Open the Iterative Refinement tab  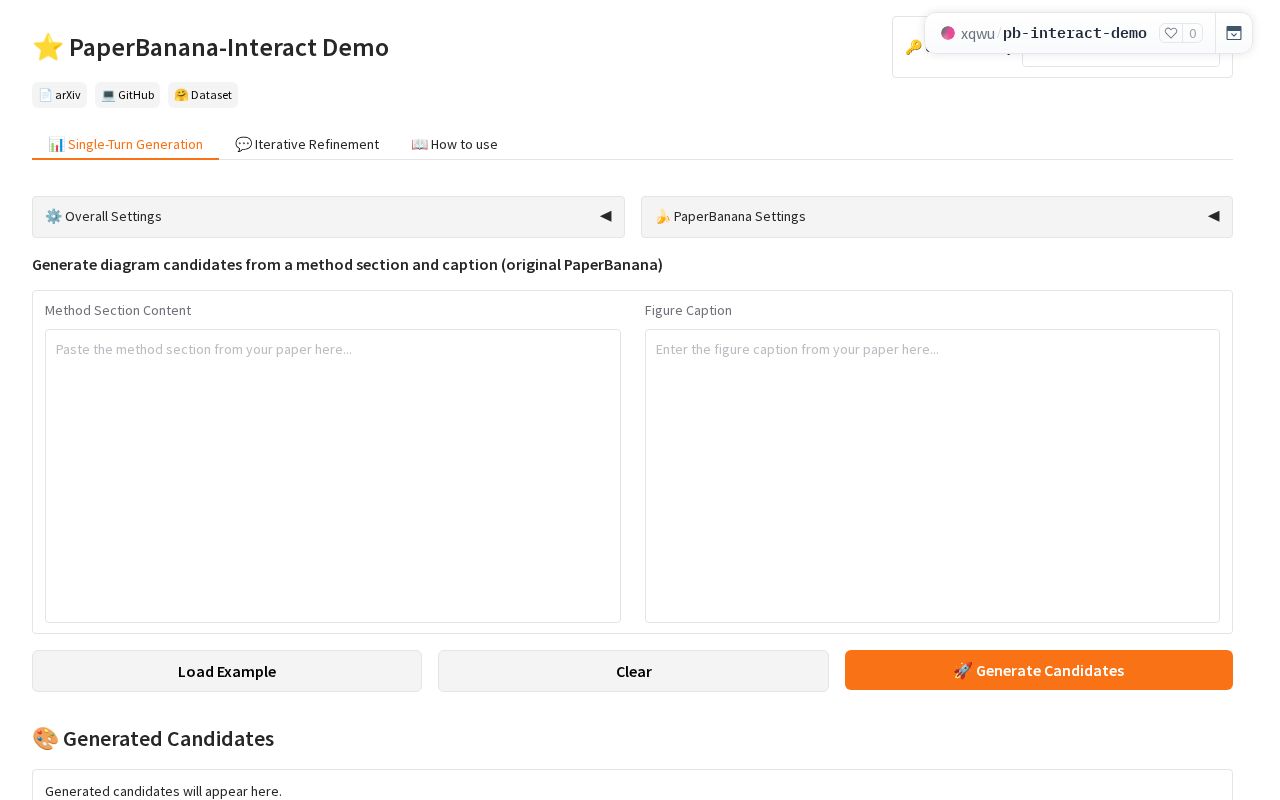pyautogui.click(x=307, y=144)
